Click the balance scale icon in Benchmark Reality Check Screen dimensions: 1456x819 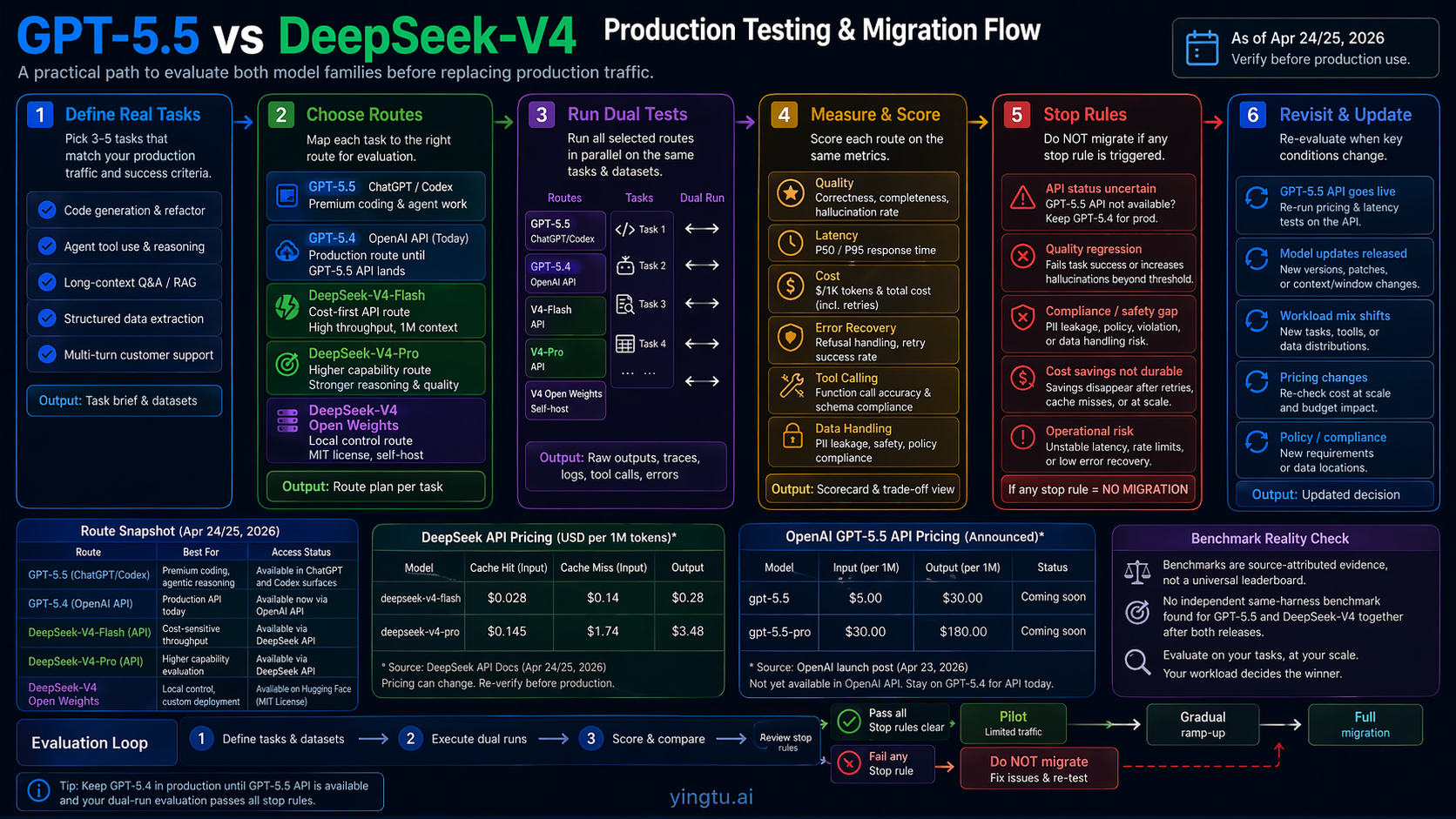(x=1137, y=572)
